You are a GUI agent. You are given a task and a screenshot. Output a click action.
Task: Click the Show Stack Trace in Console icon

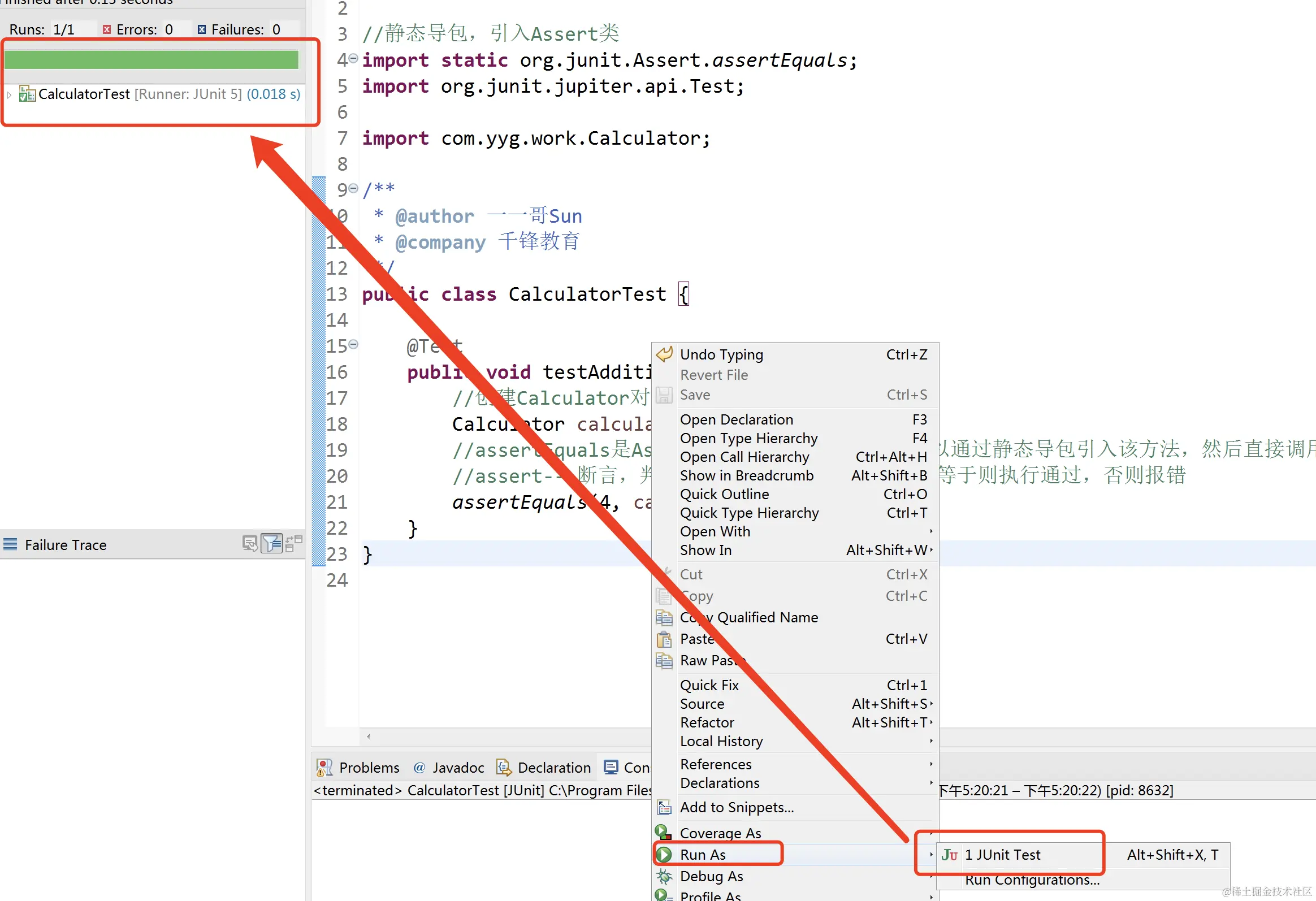[x=250, y=544]
